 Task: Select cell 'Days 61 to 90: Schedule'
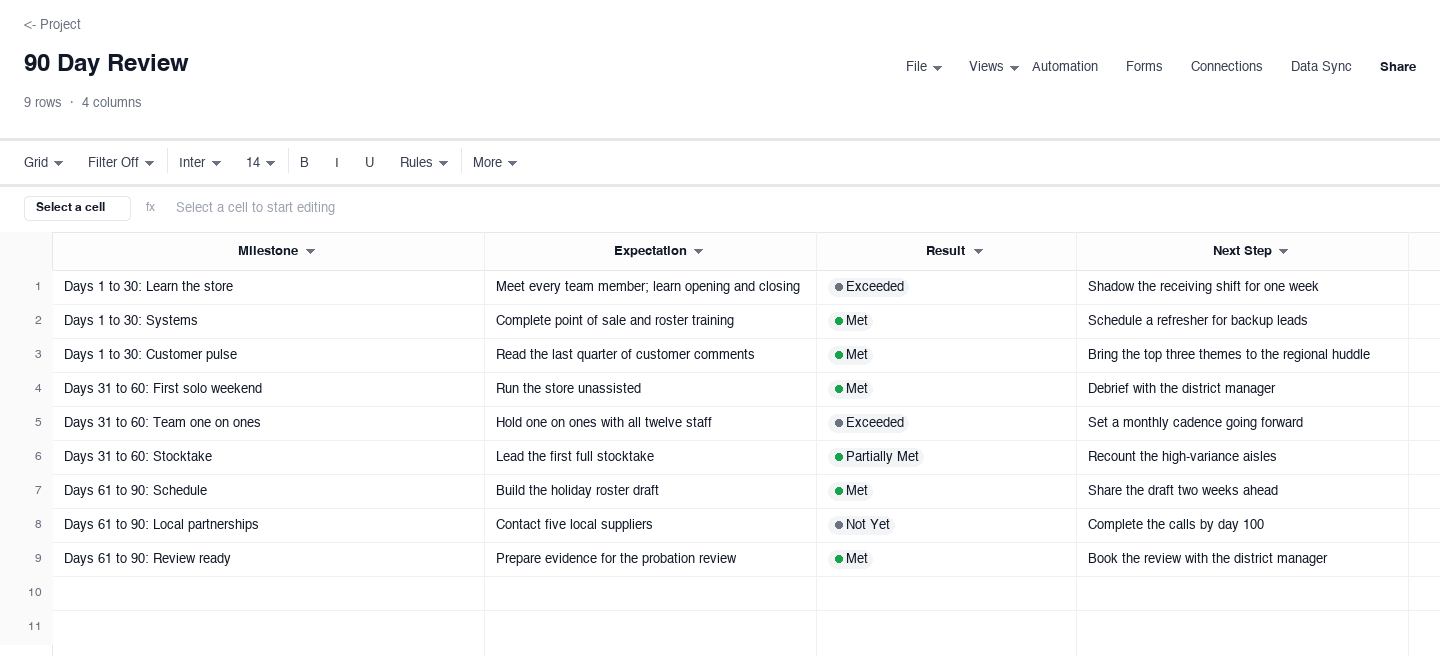tap(268, 491)
